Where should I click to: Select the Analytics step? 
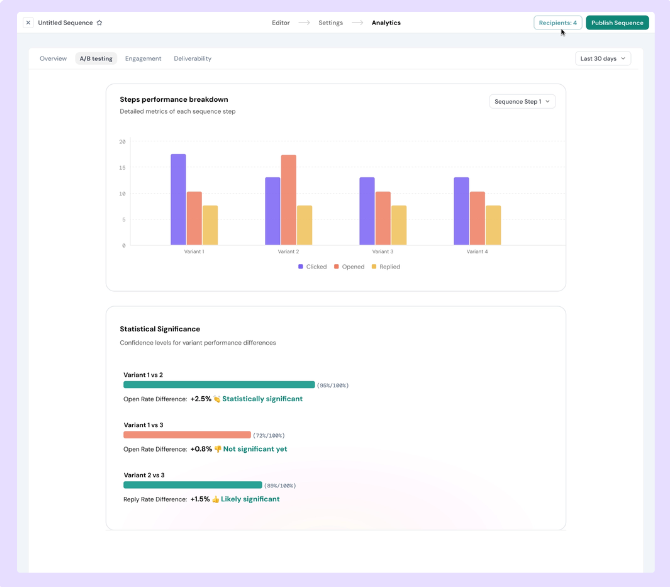click(x=386, y=23)
